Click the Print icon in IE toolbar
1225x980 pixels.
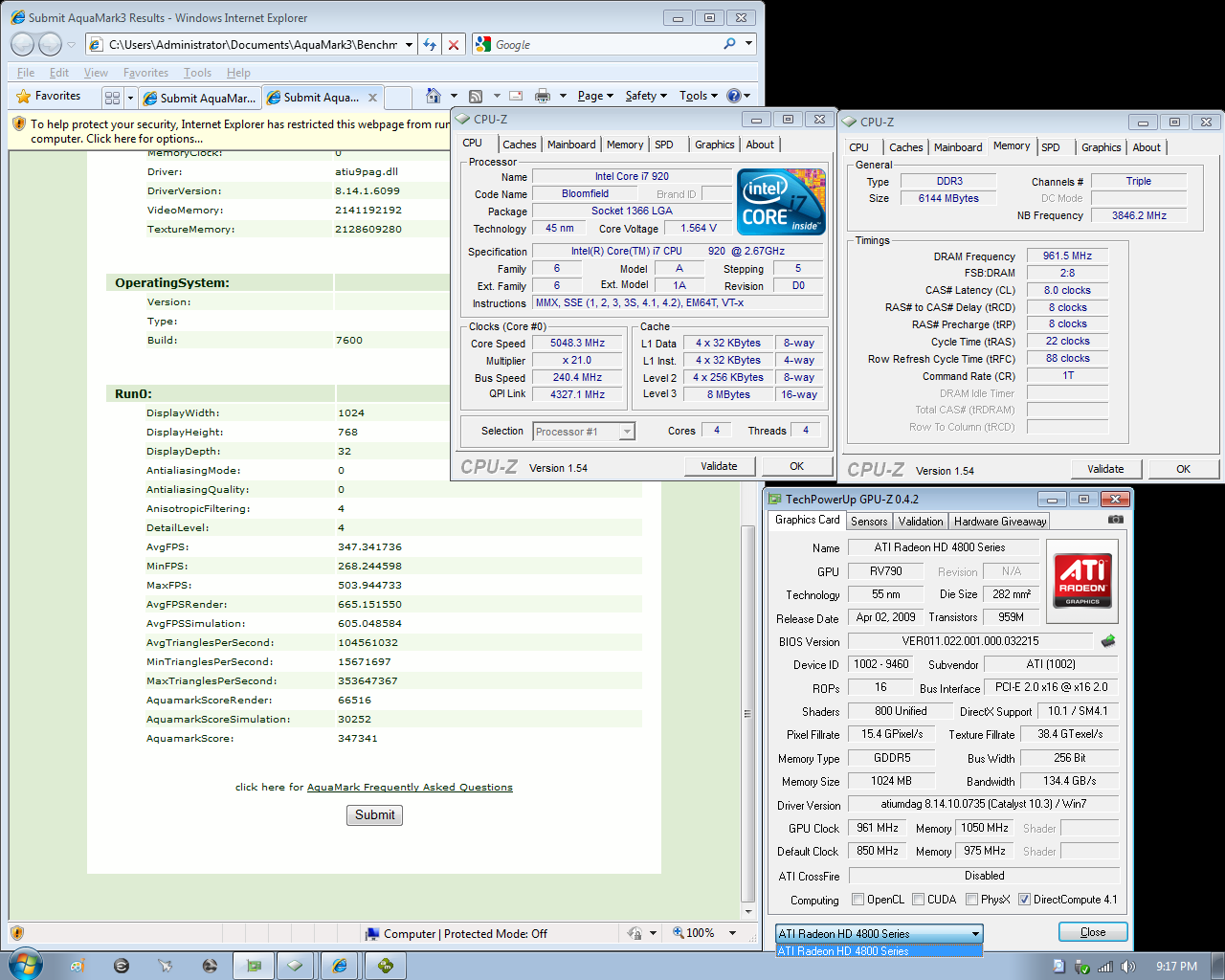pos(543,96)
